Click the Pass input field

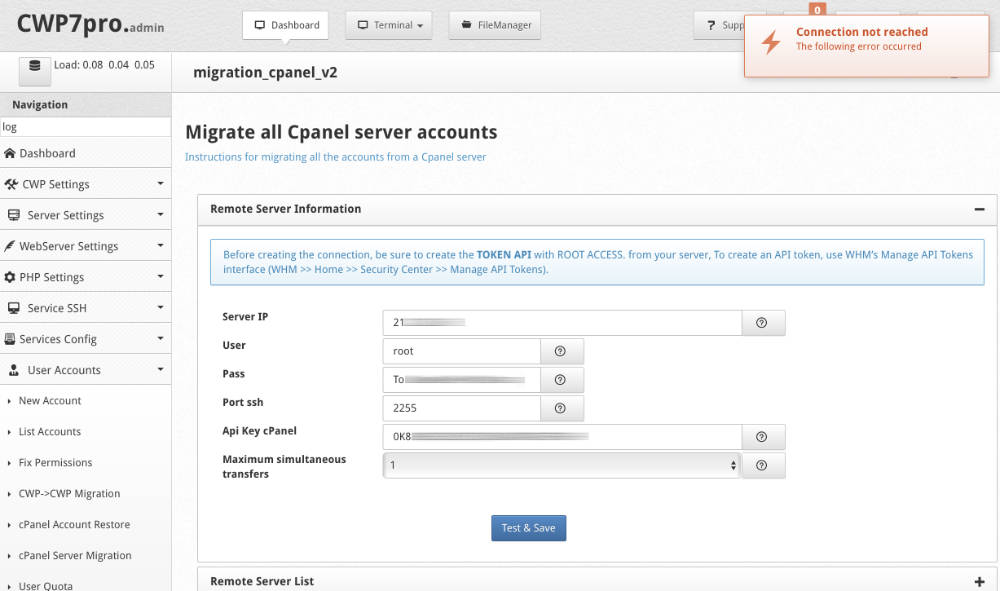click(462, 380)
